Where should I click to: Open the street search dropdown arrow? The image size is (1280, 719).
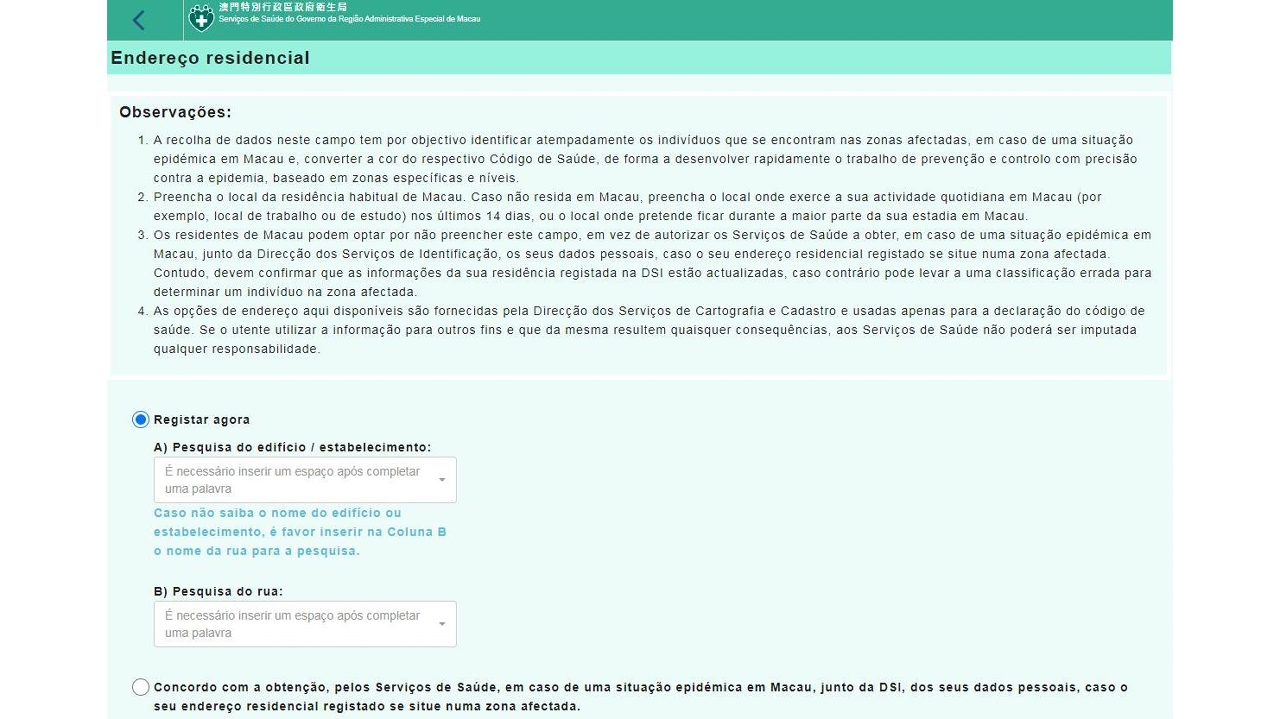click(x=442, y=624)
